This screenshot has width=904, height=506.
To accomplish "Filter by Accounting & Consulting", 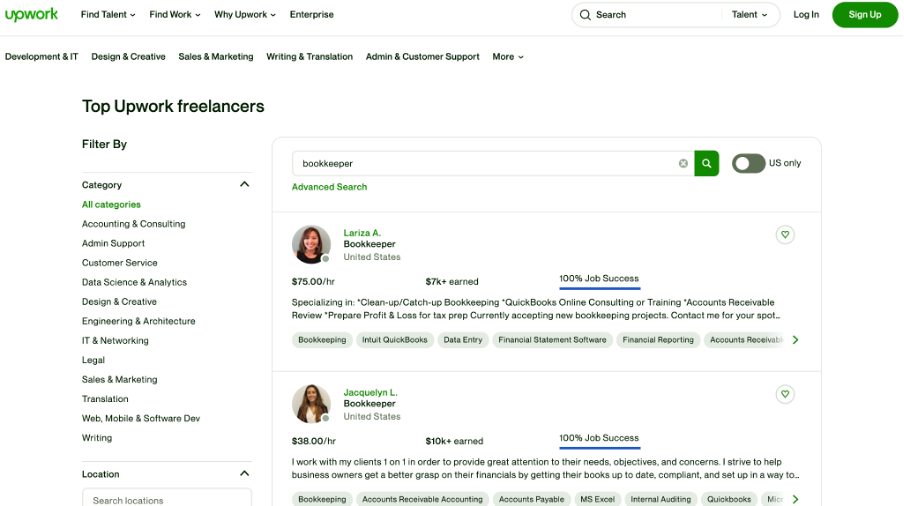I will tap(134, 224).
